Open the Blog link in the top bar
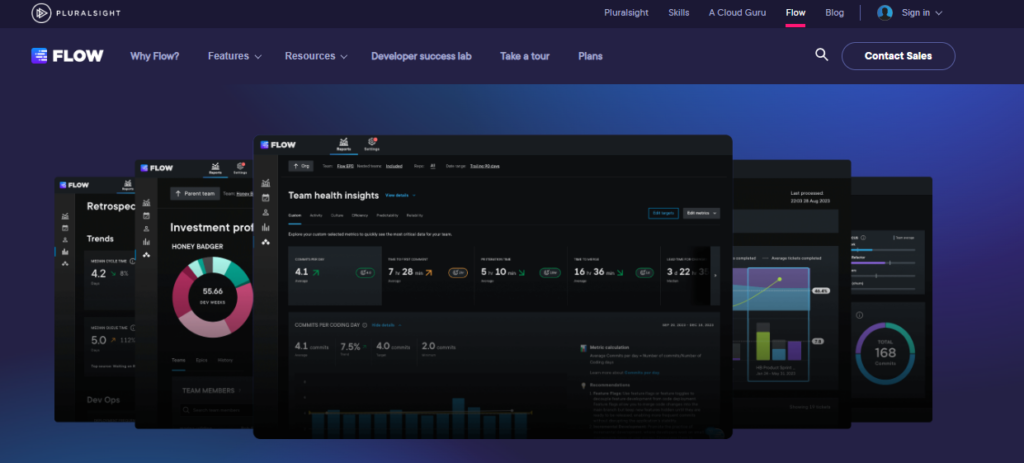Screen dimensions: 1024x463 tap(835, 12)
